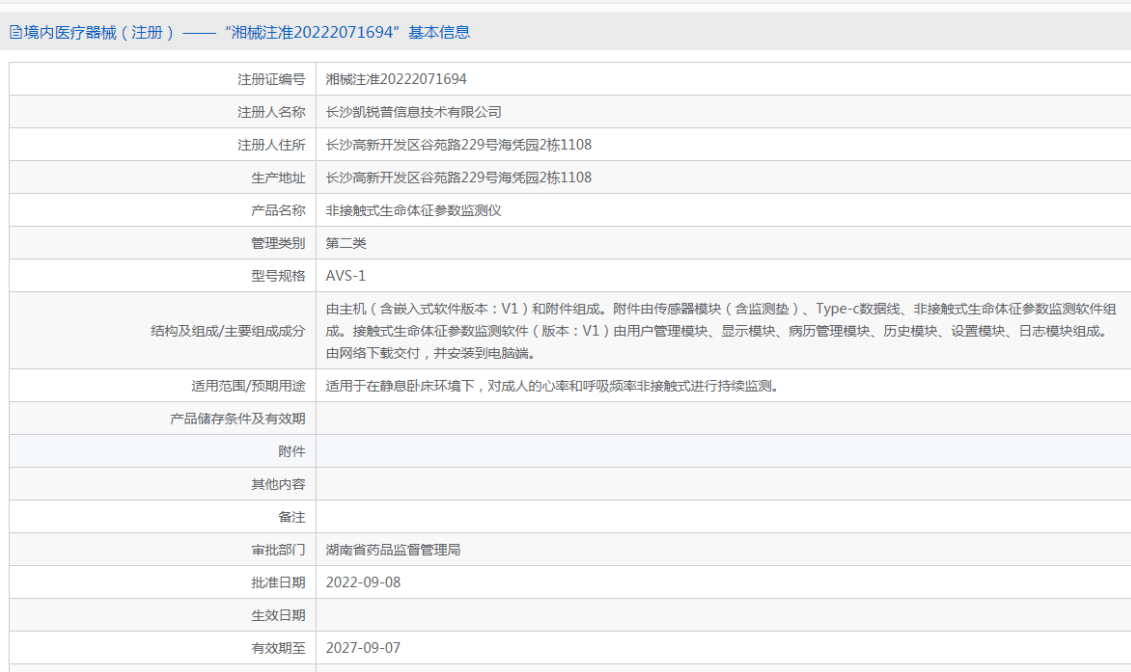Click the 审批部门 label
The image size is (1131, 672).
tap(278, 550)
